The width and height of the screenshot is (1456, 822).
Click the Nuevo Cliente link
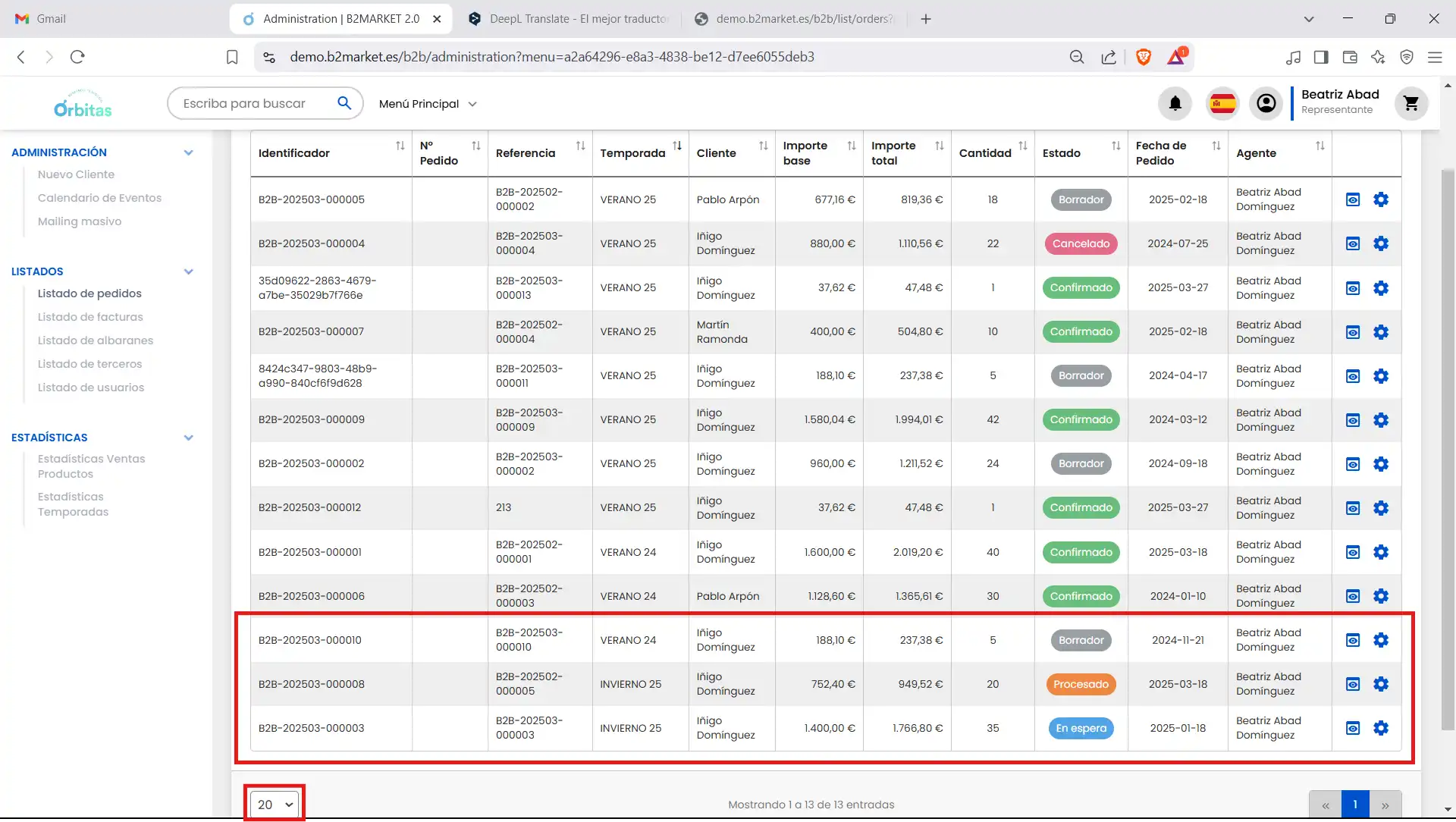76,174
